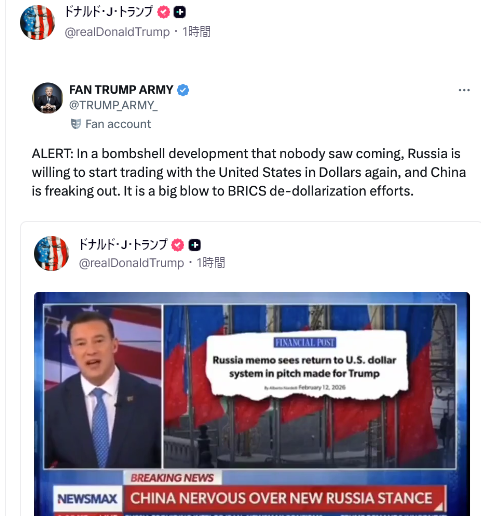Click the Fan account mask icon
This screenshot has height=516, width=481.
[x=76, y=124]
